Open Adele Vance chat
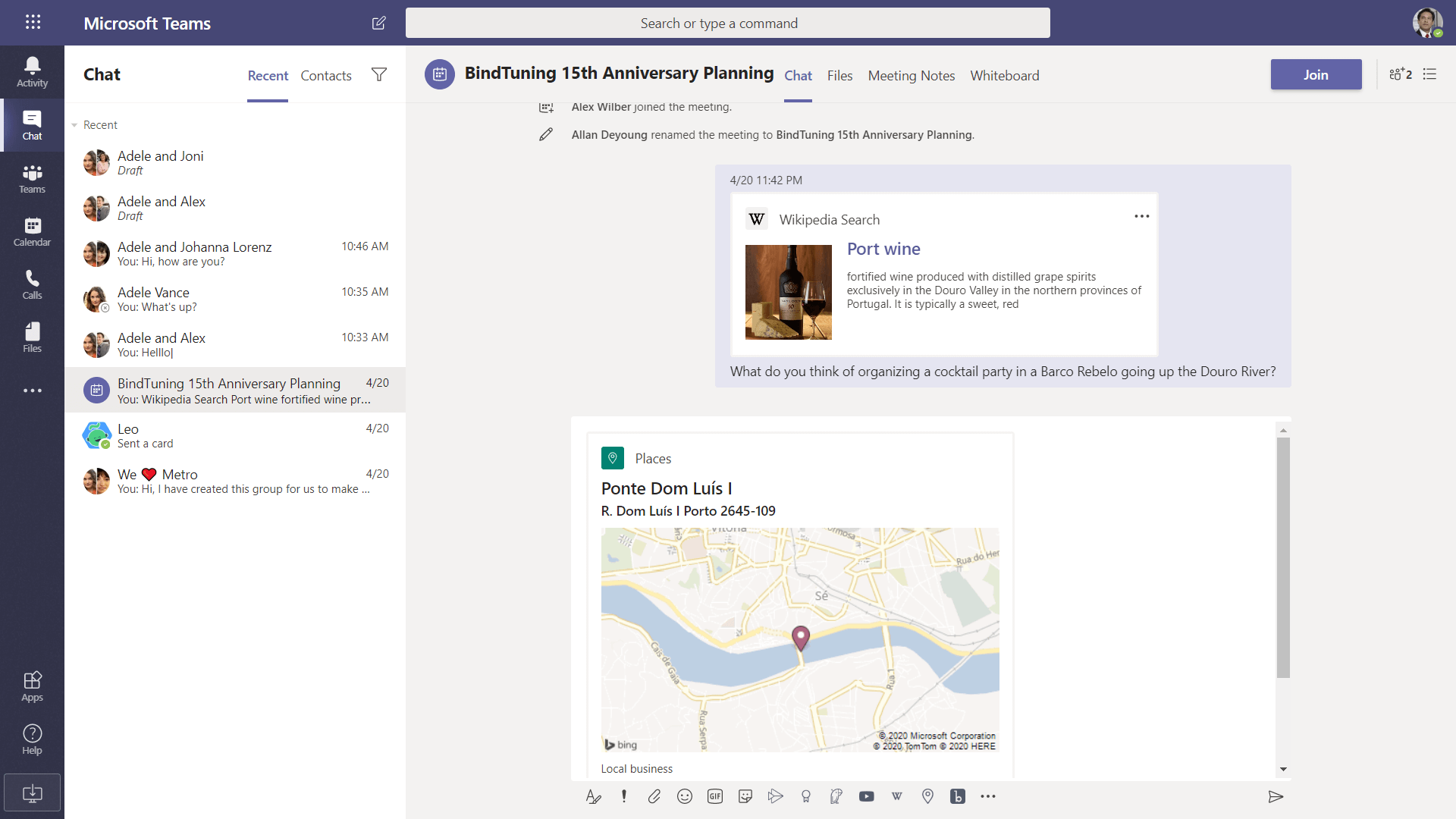The height and width of the screenshot is (819, 1456). (x=235, y=299)
